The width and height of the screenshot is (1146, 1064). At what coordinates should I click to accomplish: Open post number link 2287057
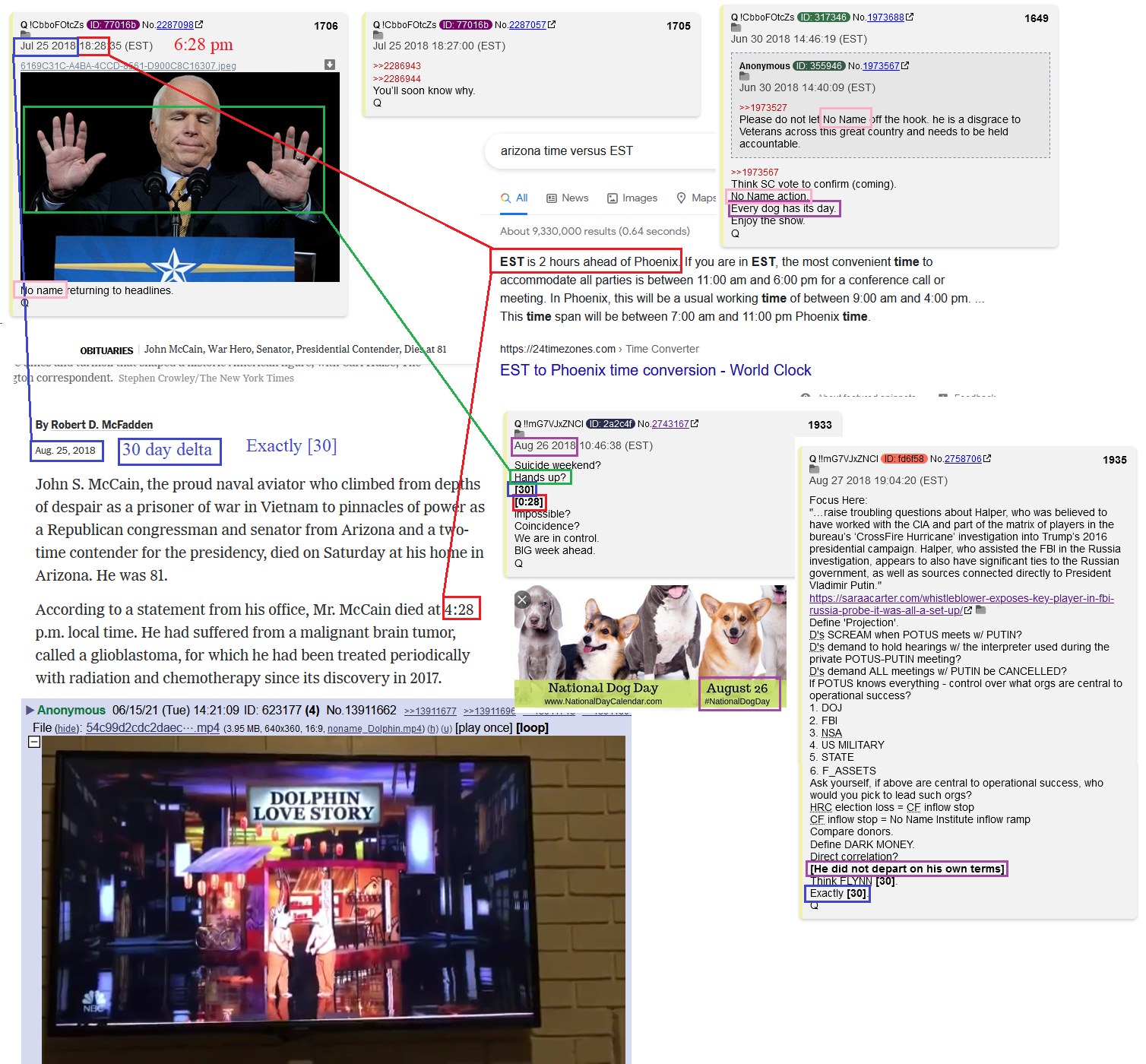click(527, 25)
